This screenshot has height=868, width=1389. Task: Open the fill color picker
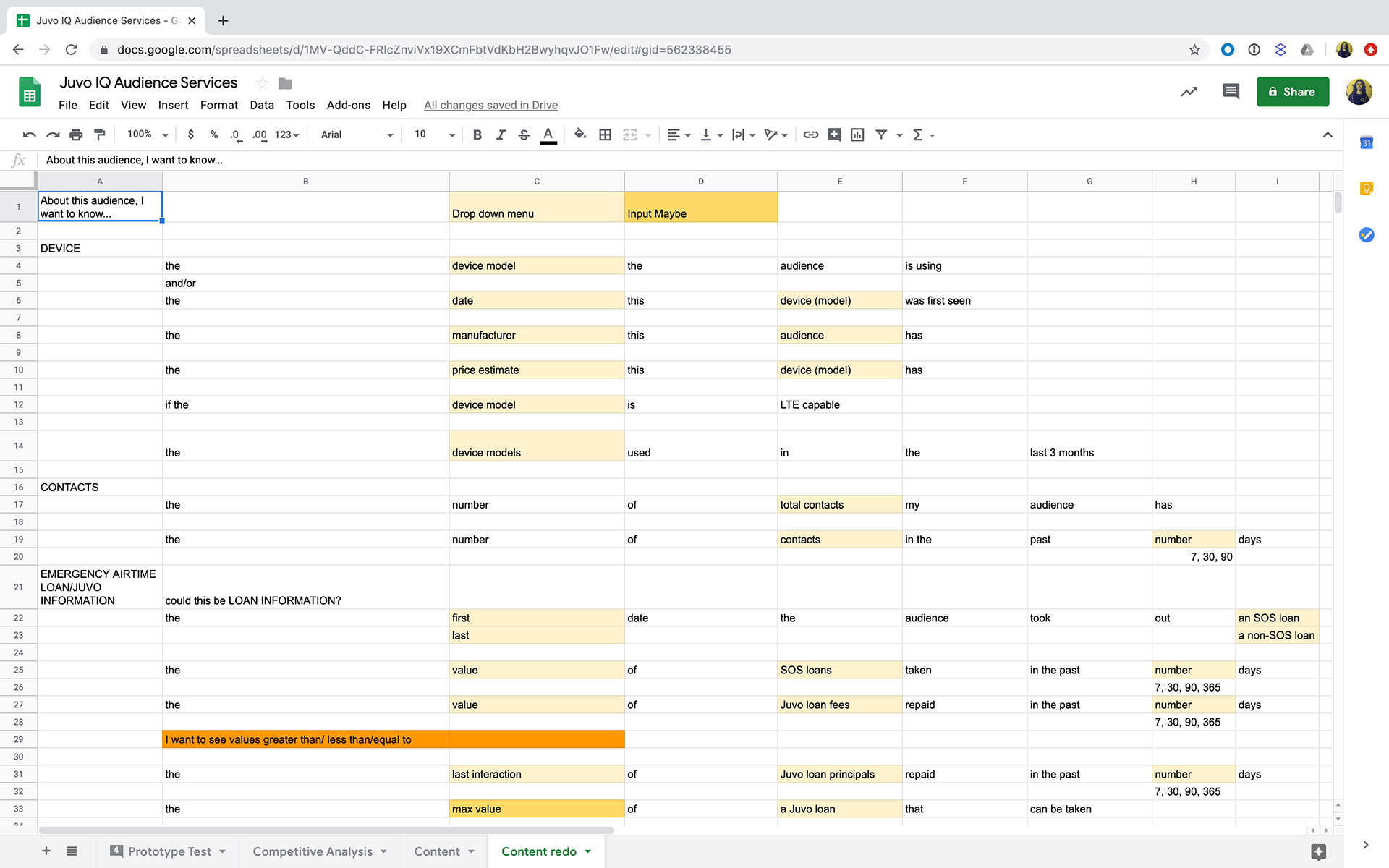point(580,135)
